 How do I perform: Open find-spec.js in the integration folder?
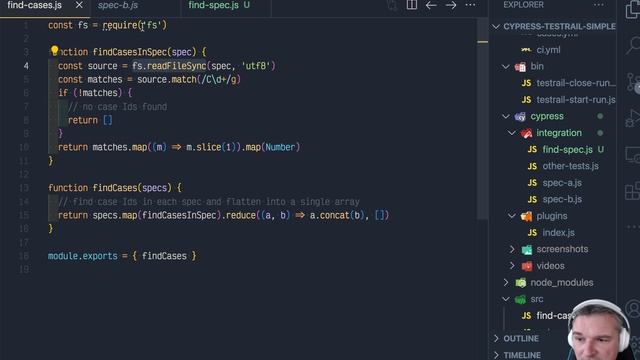click(x=567, y=150)
